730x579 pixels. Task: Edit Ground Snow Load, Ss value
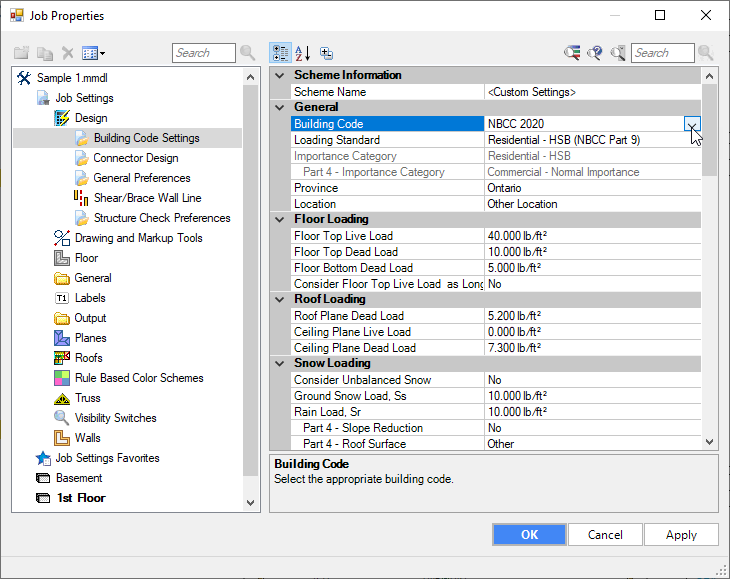pyautogui.click(x=592, y=396)
